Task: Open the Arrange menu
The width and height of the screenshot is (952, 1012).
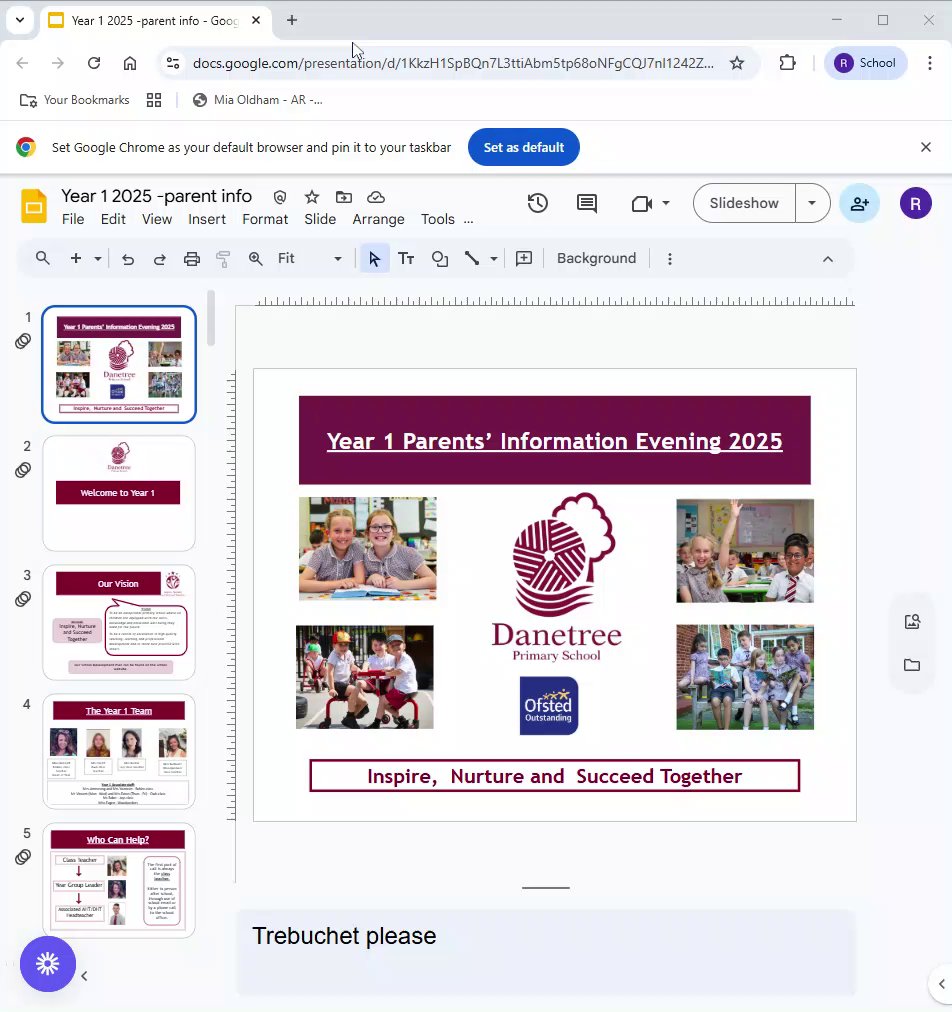Action: 378,219
